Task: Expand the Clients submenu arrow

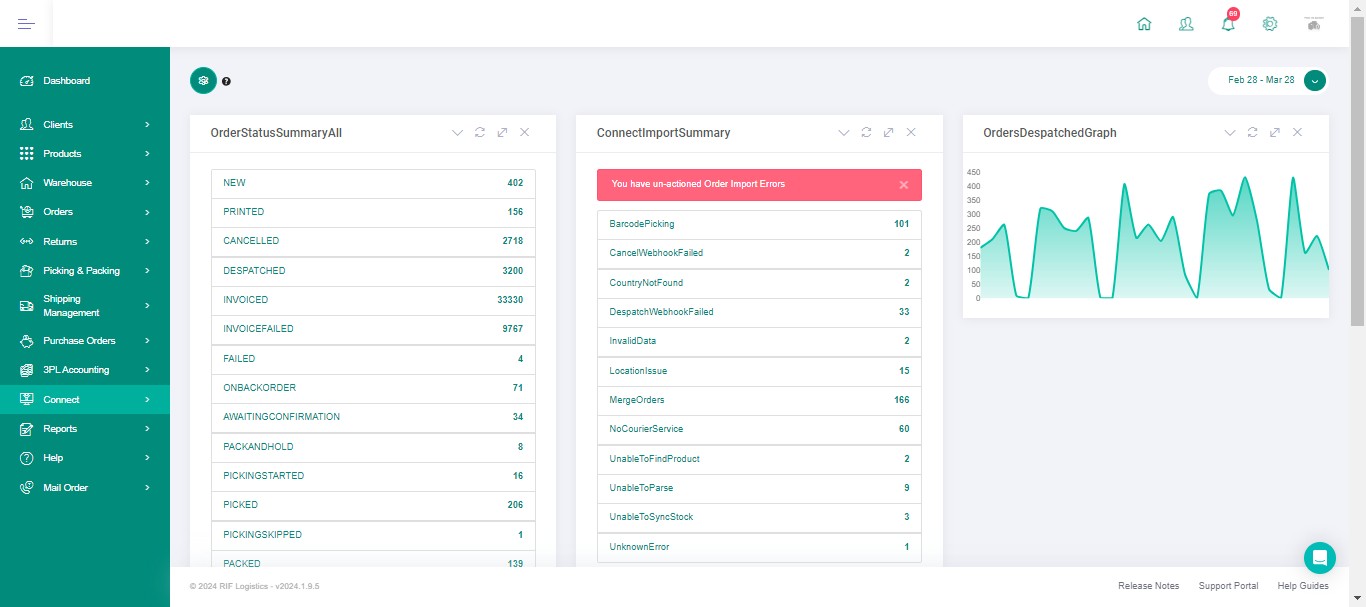Action: tap(147, 125)
